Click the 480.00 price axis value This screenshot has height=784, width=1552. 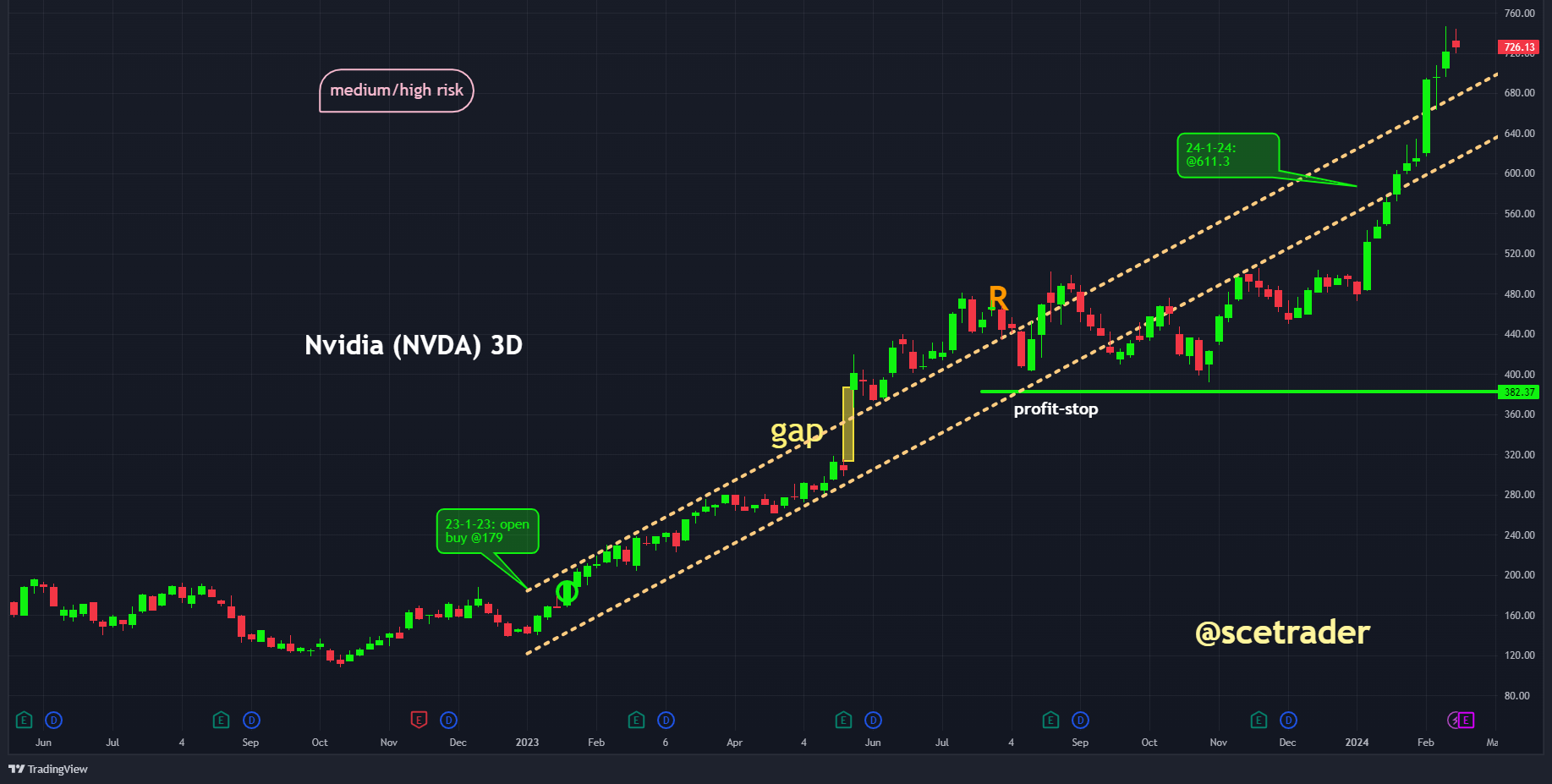point(1520,294)
